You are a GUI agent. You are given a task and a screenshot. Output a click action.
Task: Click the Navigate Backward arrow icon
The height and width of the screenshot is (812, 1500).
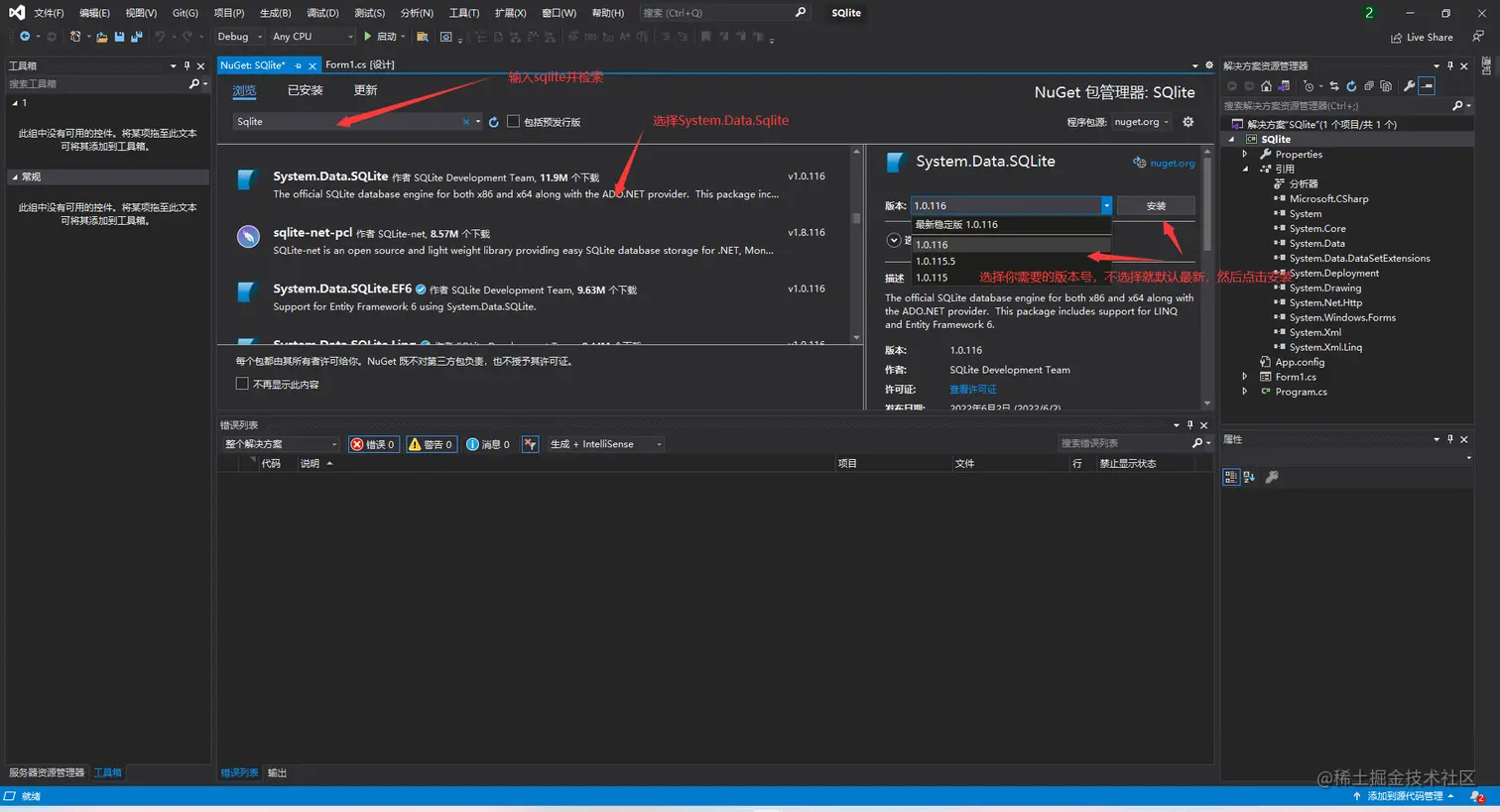[x=25, y=37]
